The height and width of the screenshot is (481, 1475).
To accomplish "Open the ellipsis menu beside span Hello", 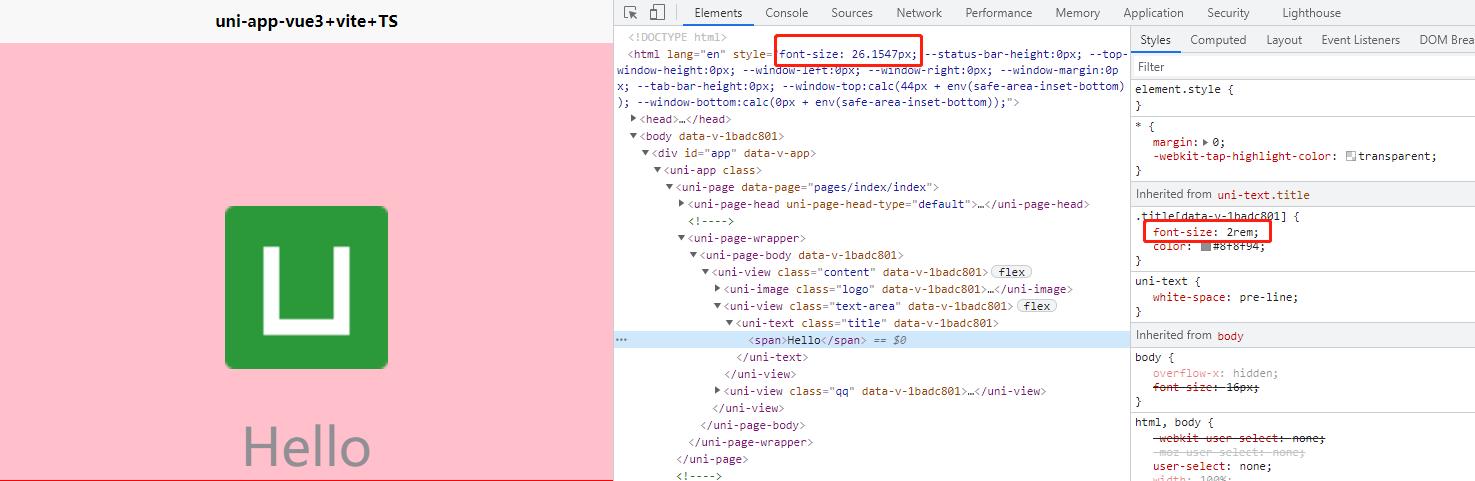I will click(x=622, y=340).
